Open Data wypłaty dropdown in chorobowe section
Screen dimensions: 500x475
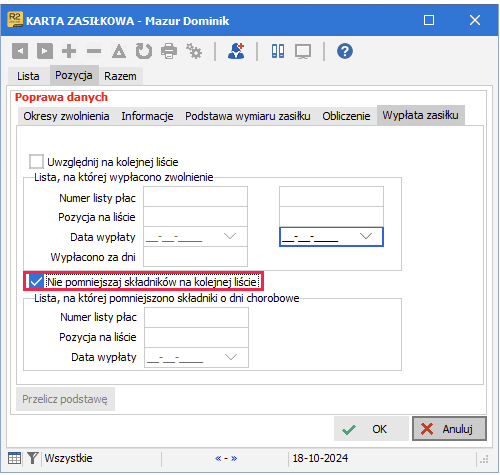(x=231, y=357)
